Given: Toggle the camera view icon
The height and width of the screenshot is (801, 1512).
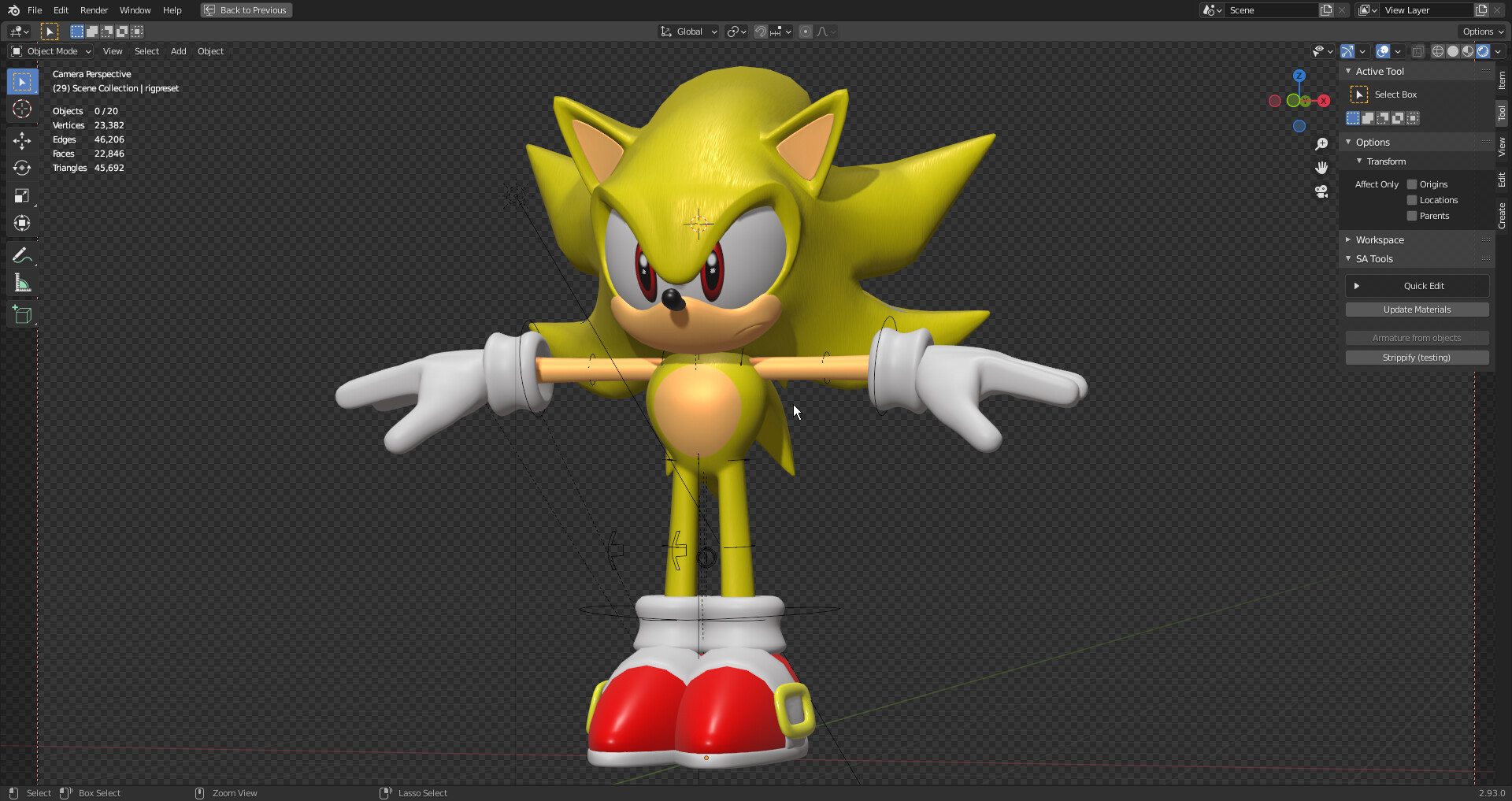Looking at the screenshot, I should 1321,191.
